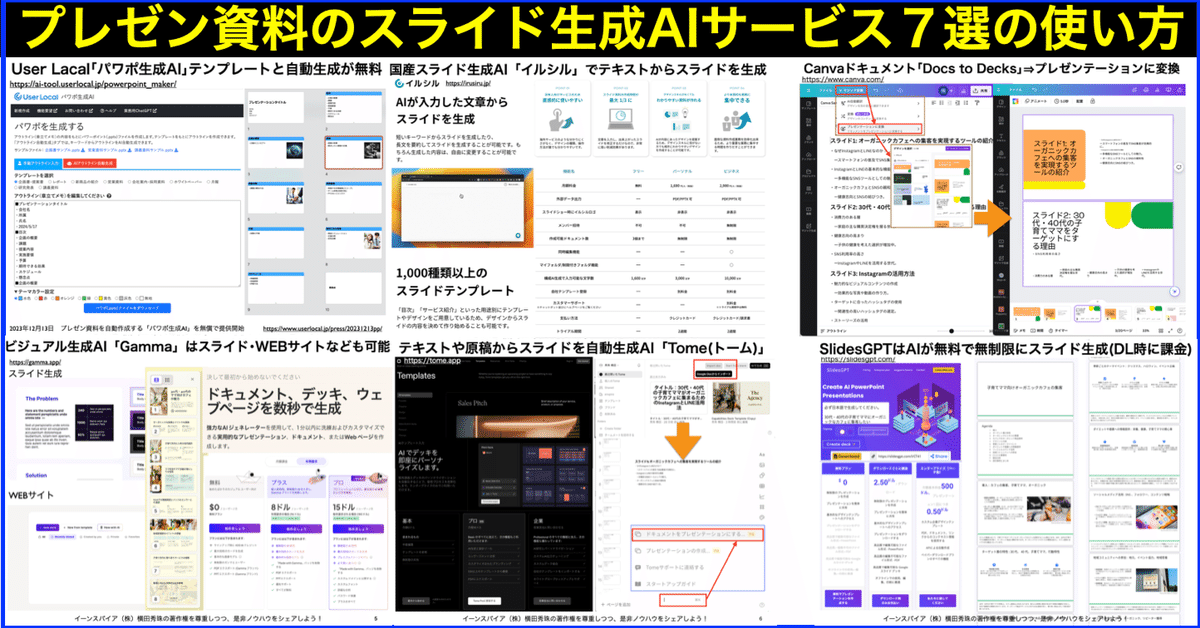This screenshot has height=628, width=1200.
Task: Click the user avatar icon in Canva header
Action: point(941,88)
